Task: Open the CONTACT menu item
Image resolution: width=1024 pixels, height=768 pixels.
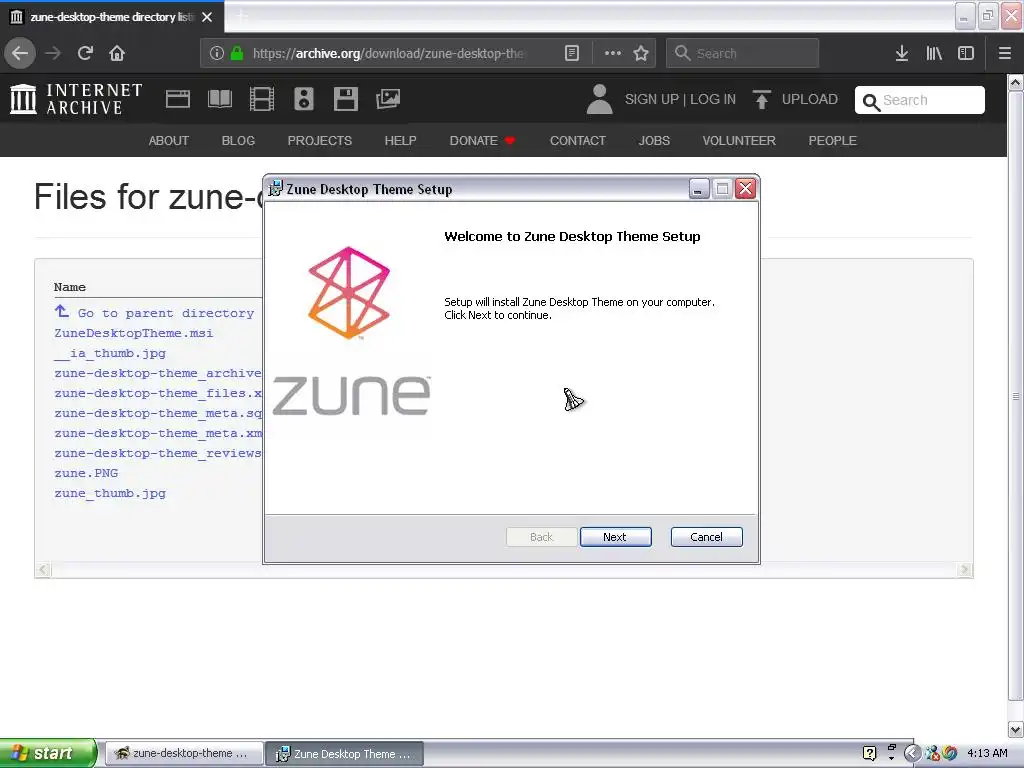Action: [x=578, y=141]
